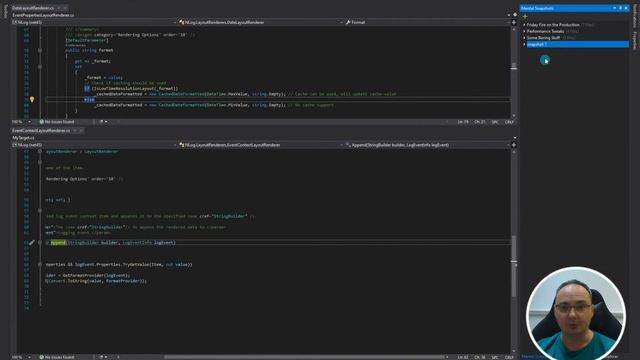The image size is (640, 360).
Task: Open the Toolbox side tab on the left edge
Action: tap(5, 11)
